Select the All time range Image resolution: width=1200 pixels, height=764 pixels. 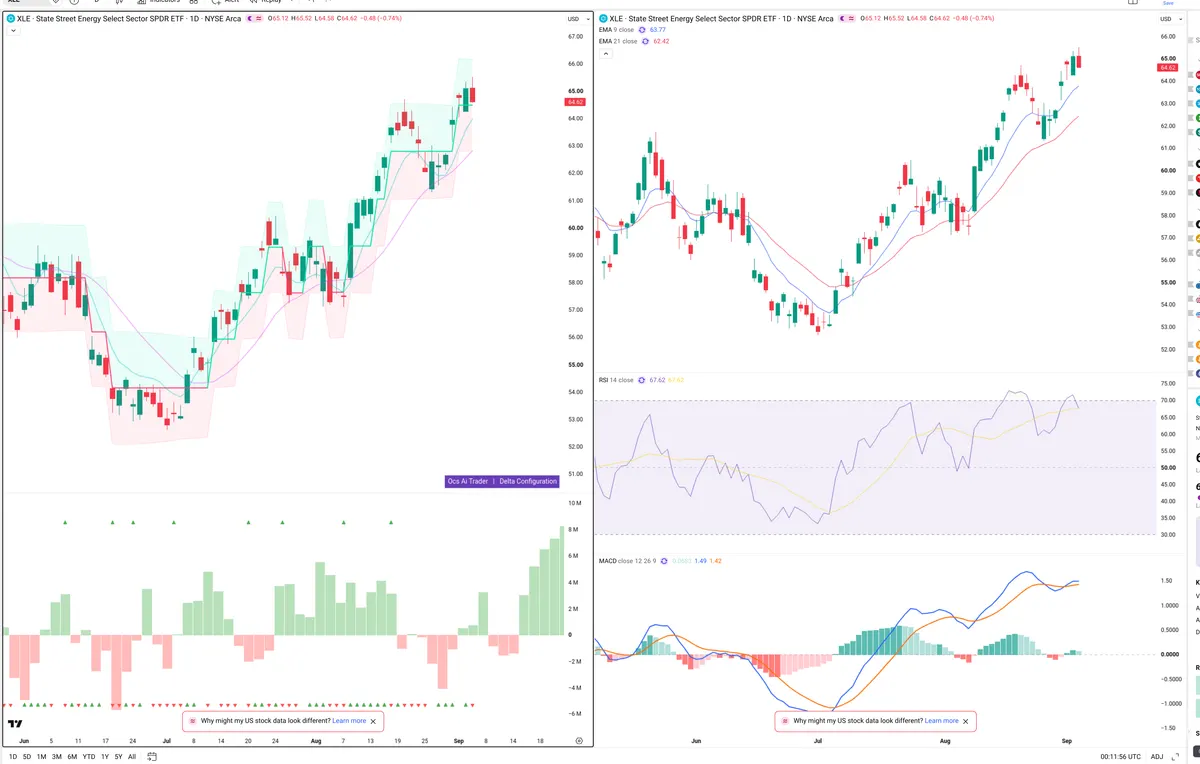tap(132, 756)
